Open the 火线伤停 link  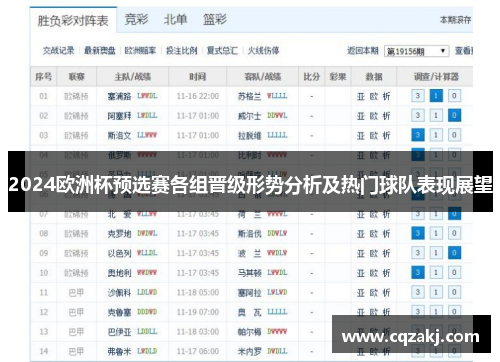tap(263, 51)
